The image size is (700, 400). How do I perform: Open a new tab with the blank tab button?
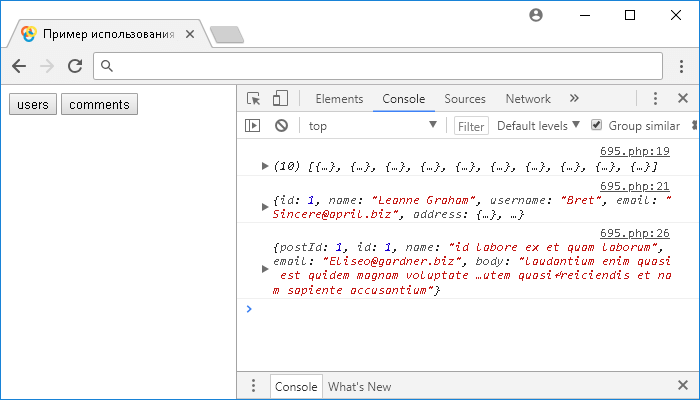tap(227, 35)
